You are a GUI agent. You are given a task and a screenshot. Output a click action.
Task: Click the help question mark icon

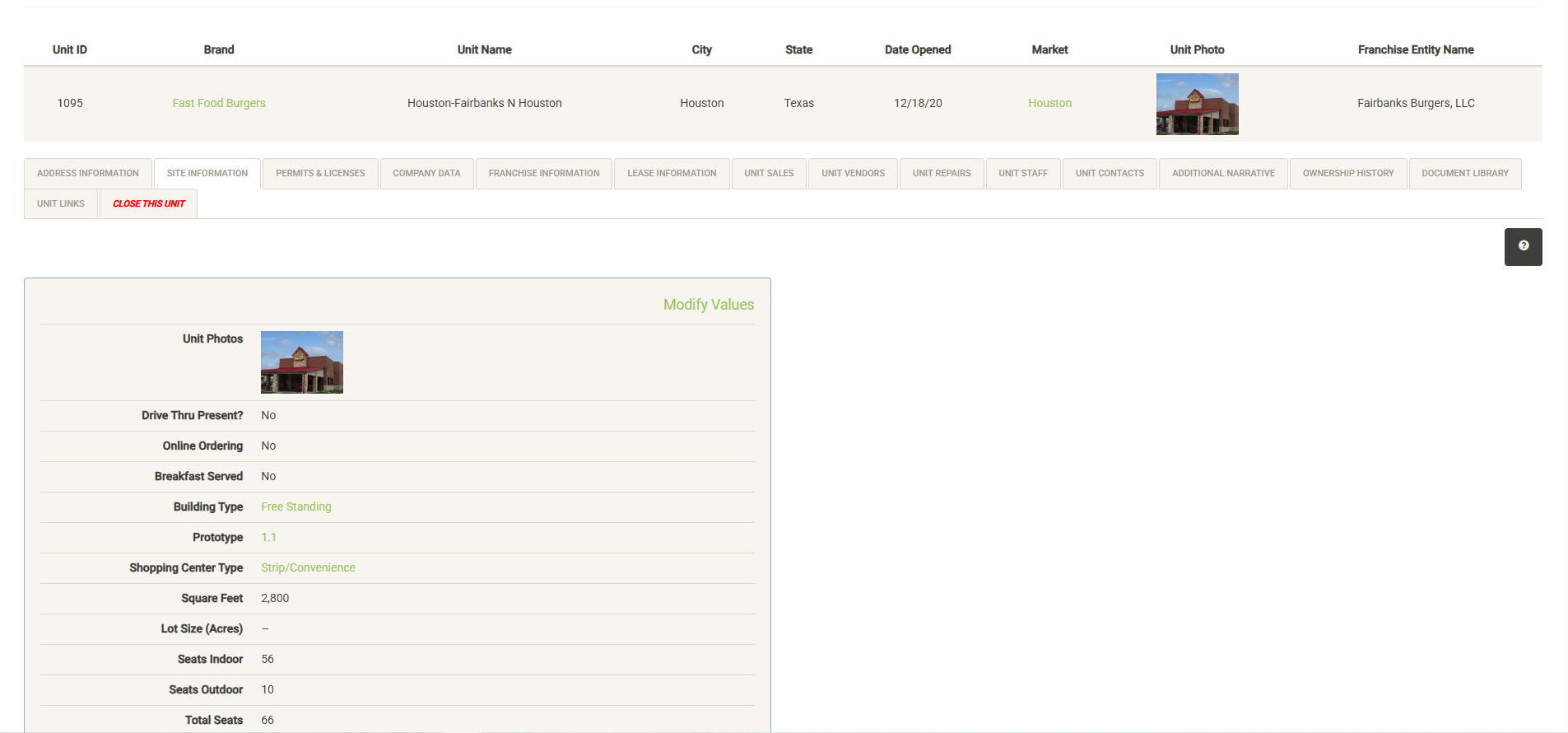(x=1523, y=246)
